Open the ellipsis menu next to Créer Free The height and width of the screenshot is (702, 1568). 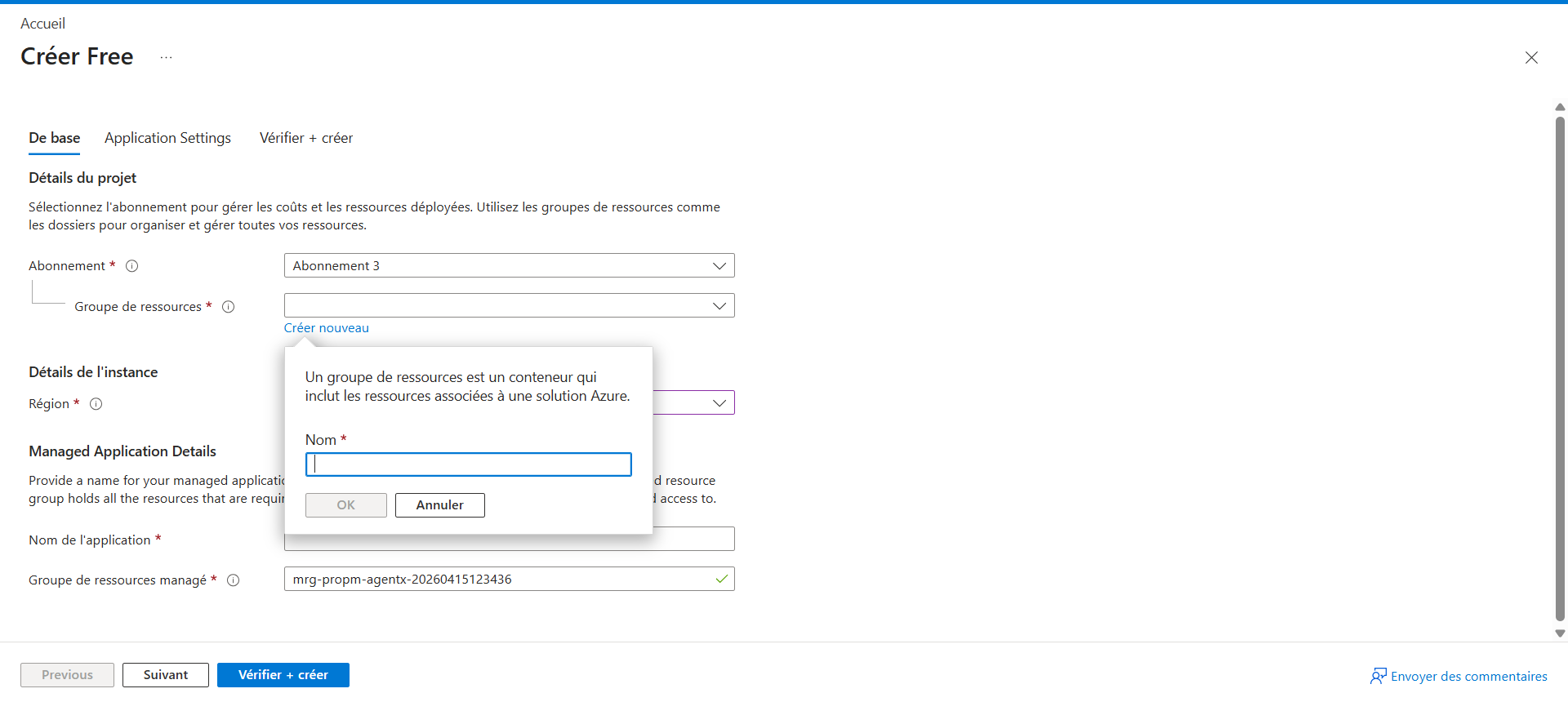[x=166, y=57]
